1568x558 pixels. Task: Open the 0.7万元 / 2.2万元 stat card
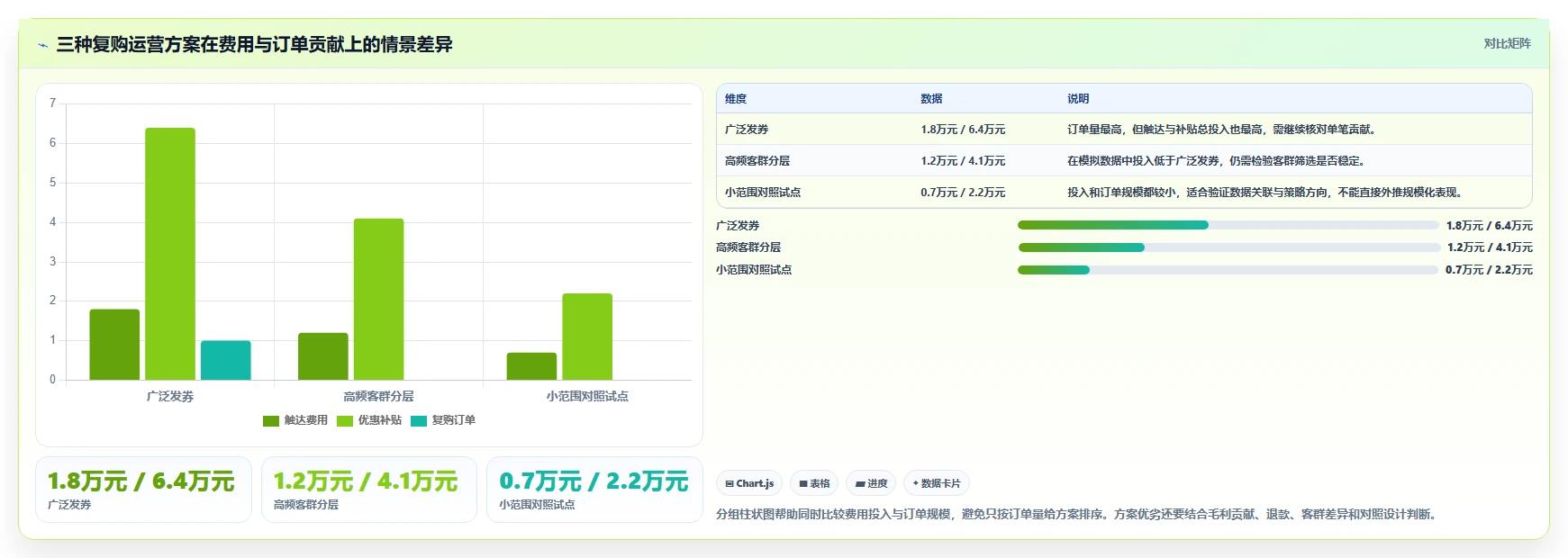click(594, 490)
